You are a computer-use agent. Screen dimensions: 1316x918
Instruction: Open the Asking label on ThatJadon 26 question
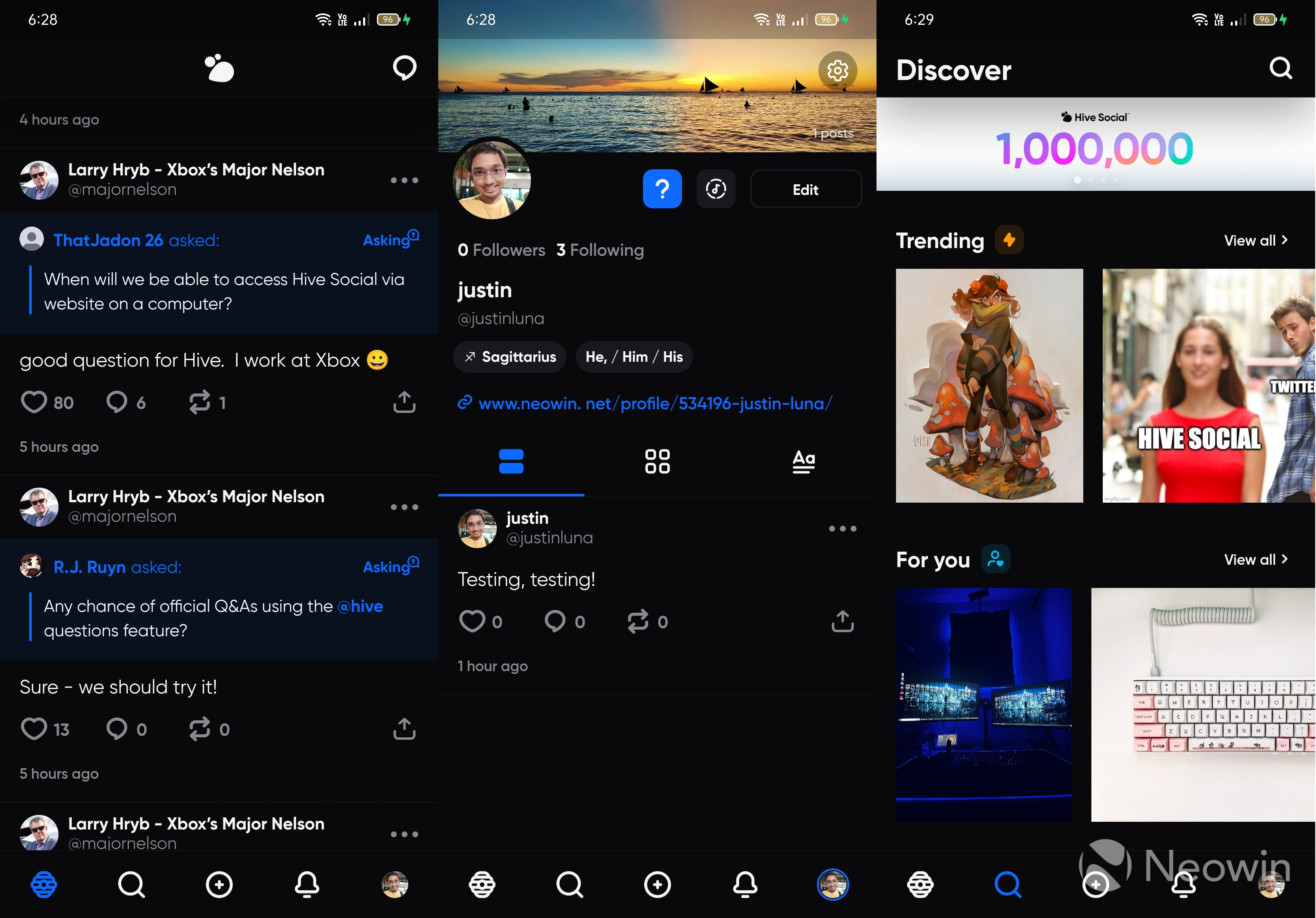tap(391, 239)
